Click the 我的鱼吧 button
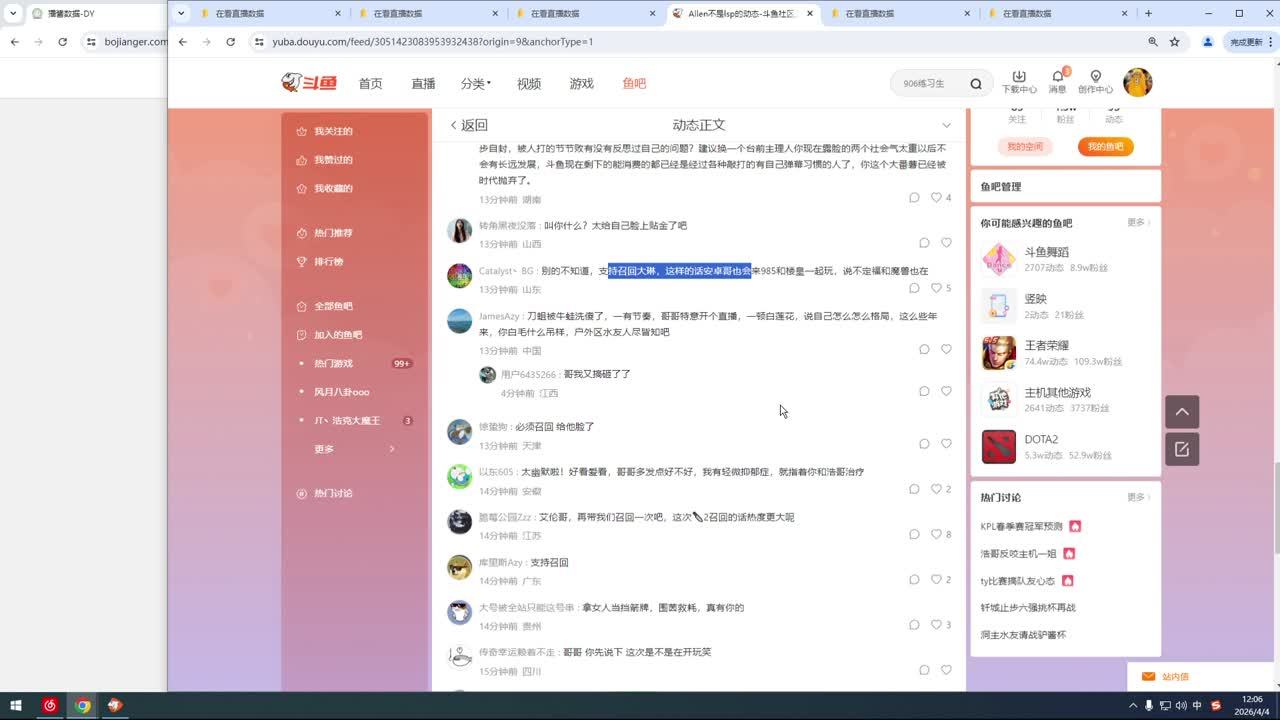The height and width of the screenshot is (720, 1280). pyautogui.click(x=1105, y=146)
